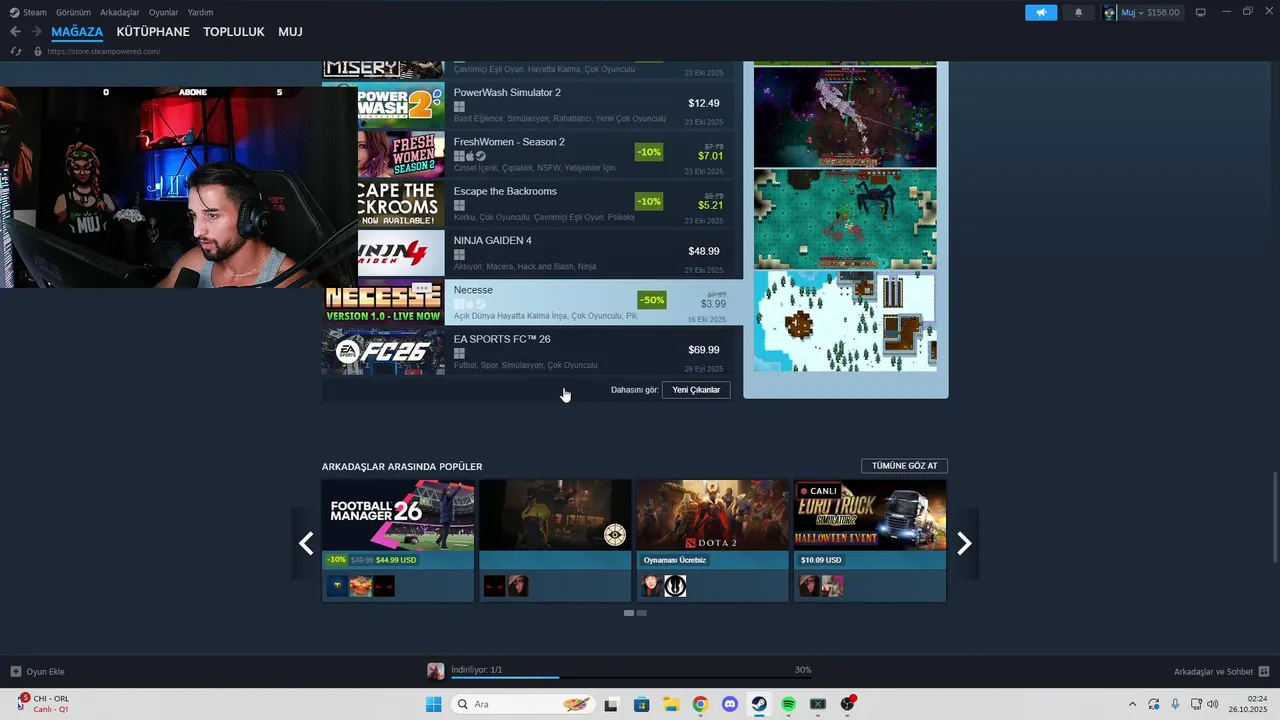
Task: Open the Football Manager 26 card
Action: 398,540
